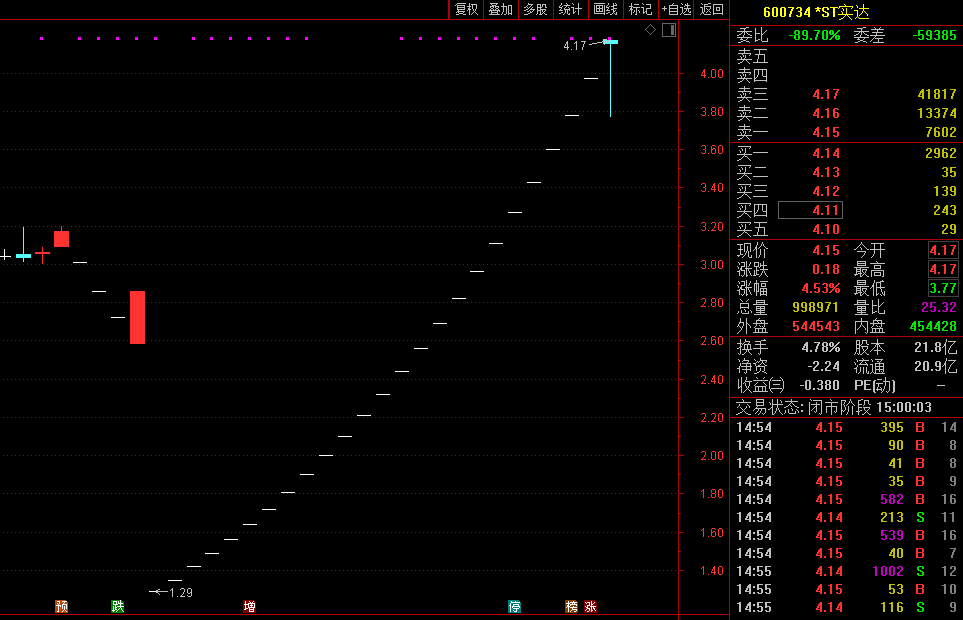The image size is (963, 620).
Task: Click the 预 event marker icon
Action: tap(62, 606)
